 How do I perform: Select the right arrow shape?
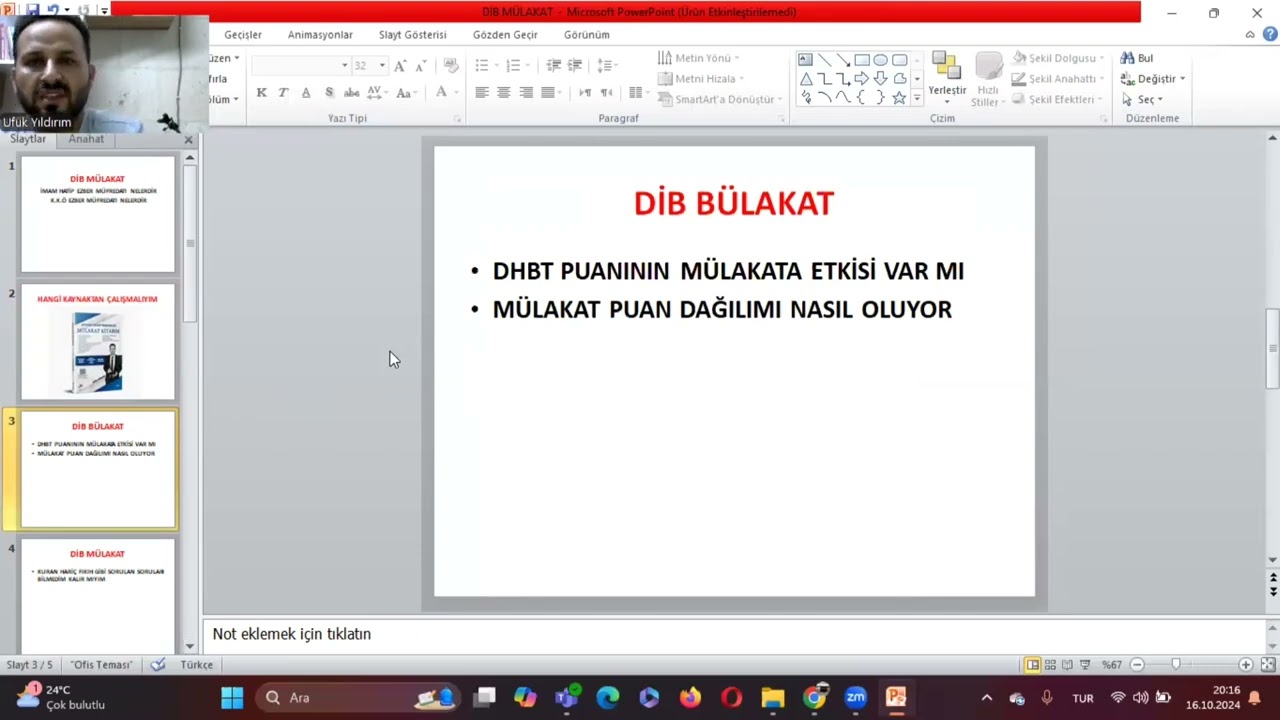[x=862, y=79]
